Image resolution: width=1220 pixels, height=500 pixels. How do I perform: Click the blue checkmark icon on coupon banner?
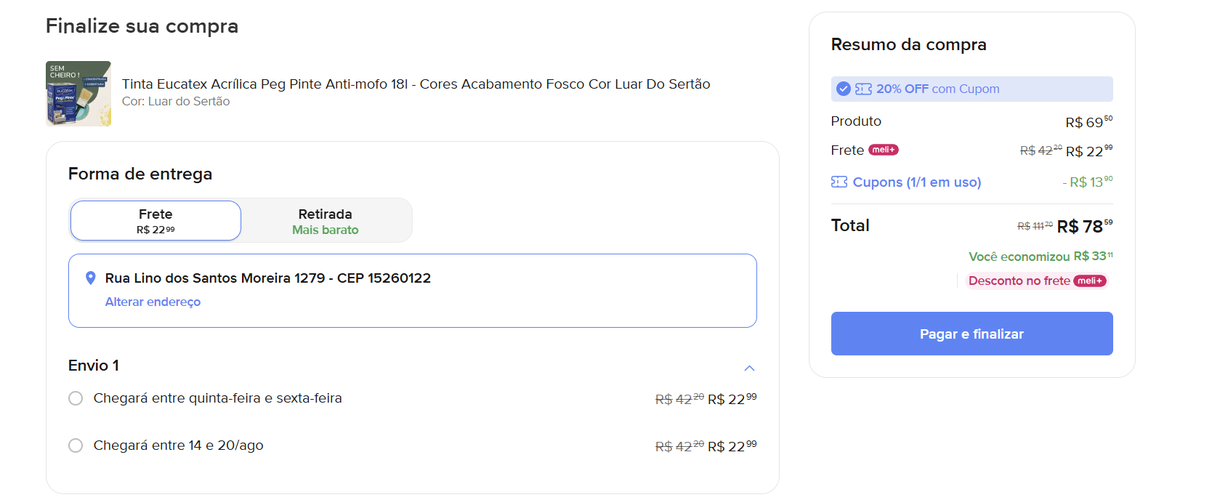(843, 89)
